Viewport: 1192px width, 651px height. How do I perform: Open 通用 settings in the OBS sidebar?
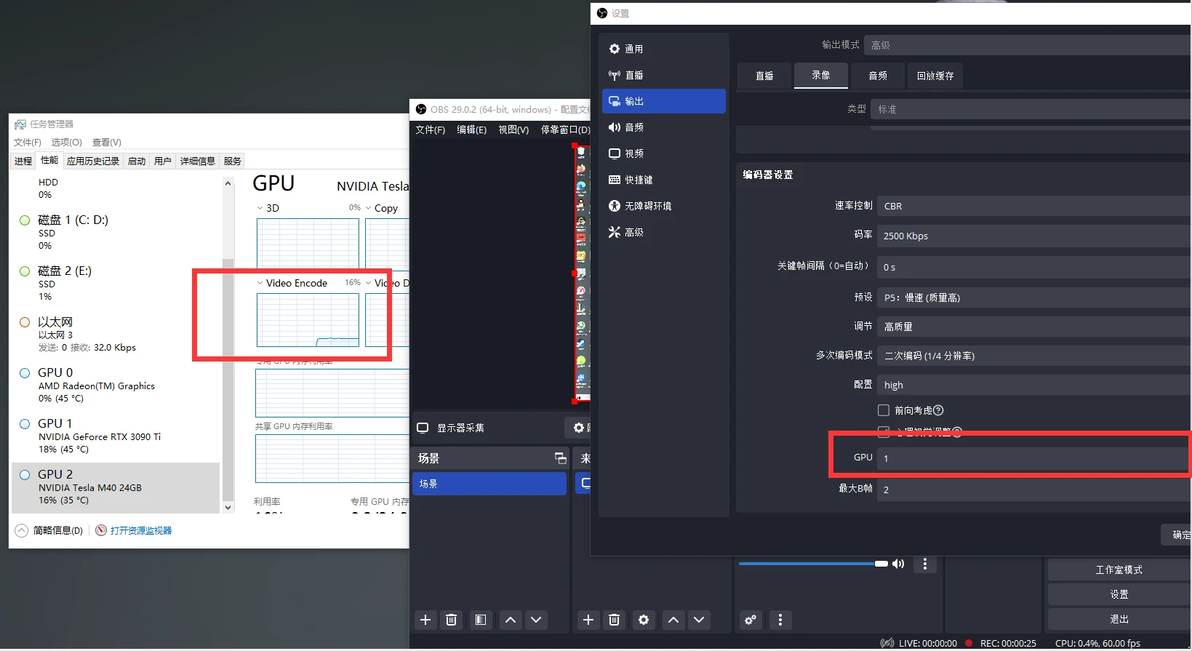pyautogui.click(x=664, y=49)
